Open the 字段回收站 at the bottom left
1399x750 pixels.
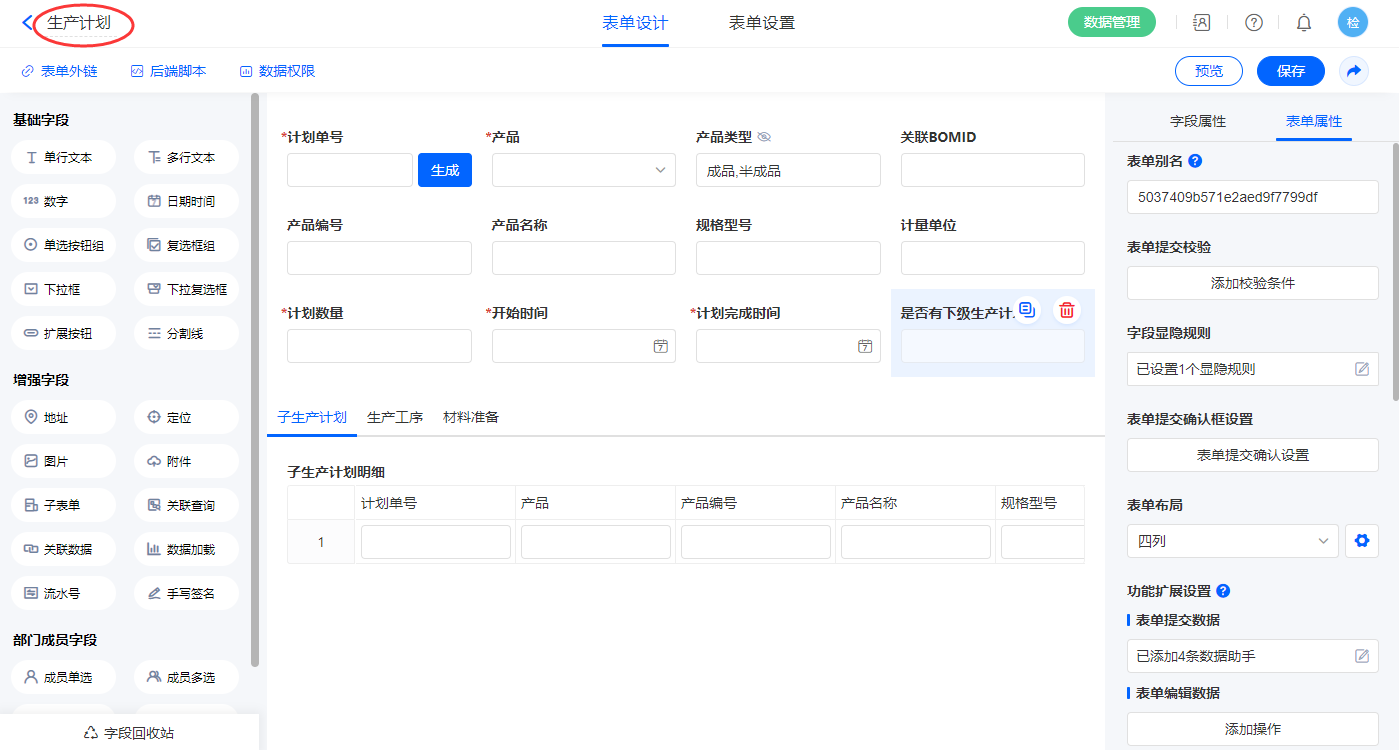(130, 733)
